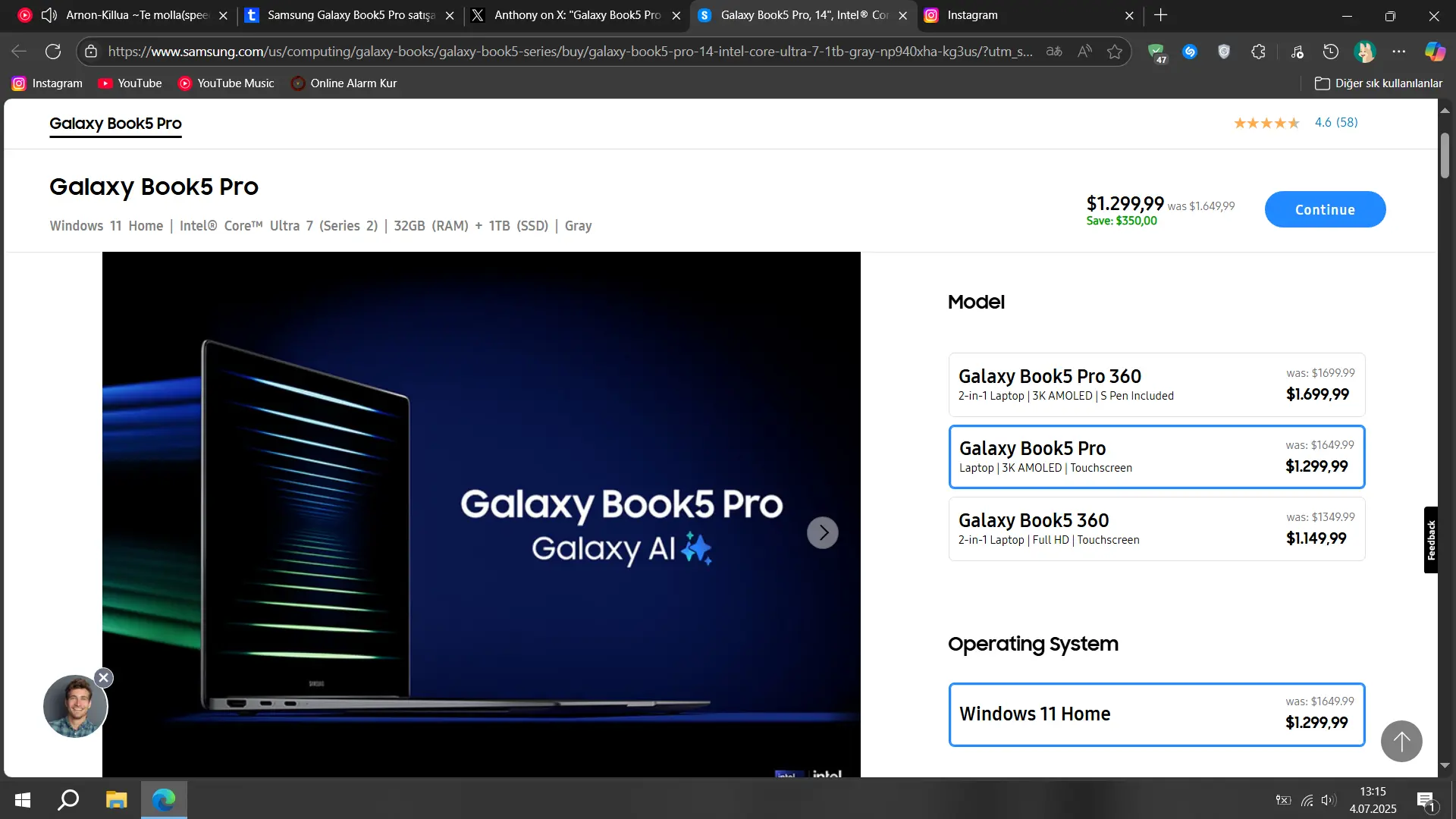
Task: Click the address bar URL
Action: (x=570, y=52)
